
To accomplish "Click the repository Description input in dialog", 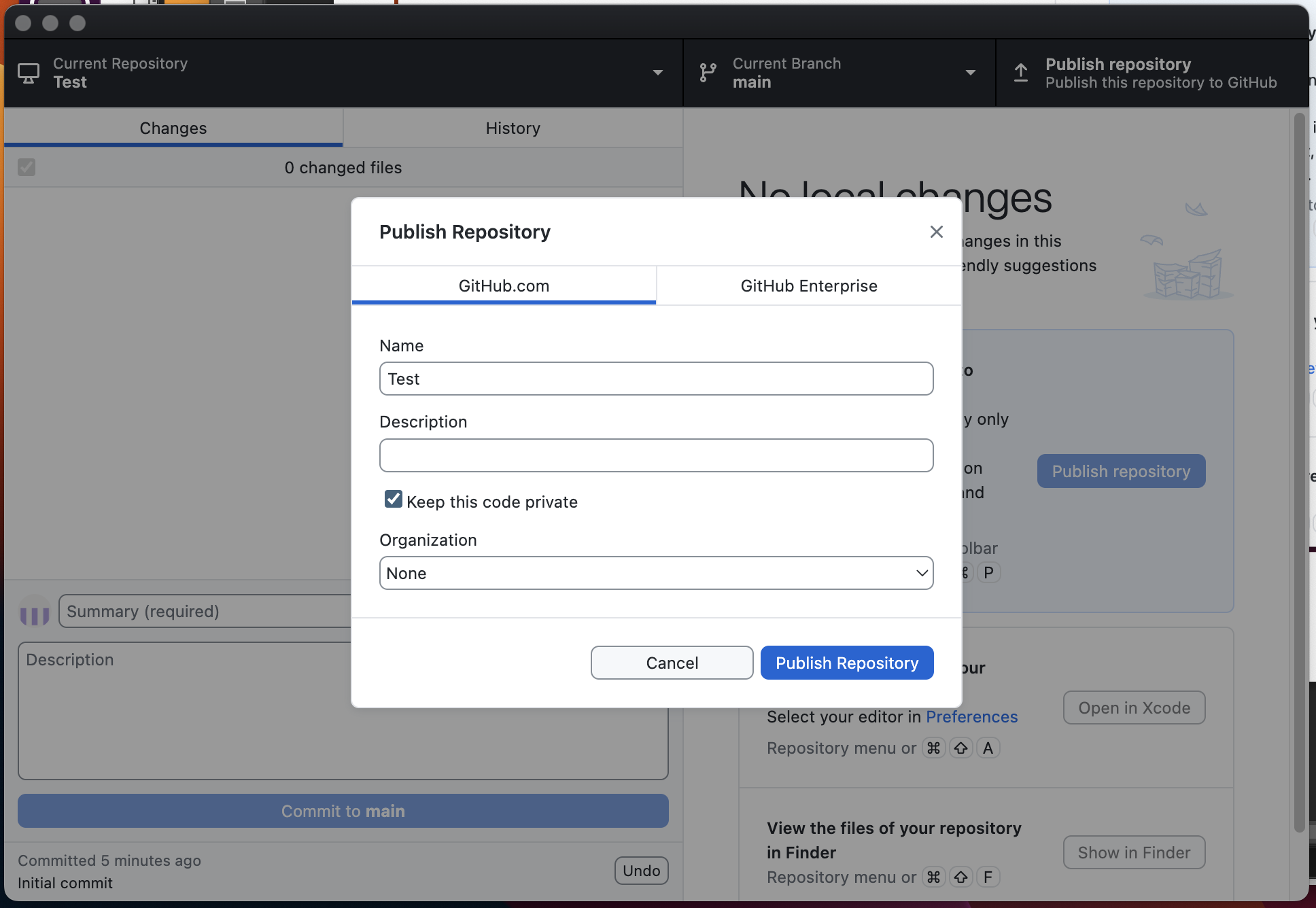I will point(656,455).
